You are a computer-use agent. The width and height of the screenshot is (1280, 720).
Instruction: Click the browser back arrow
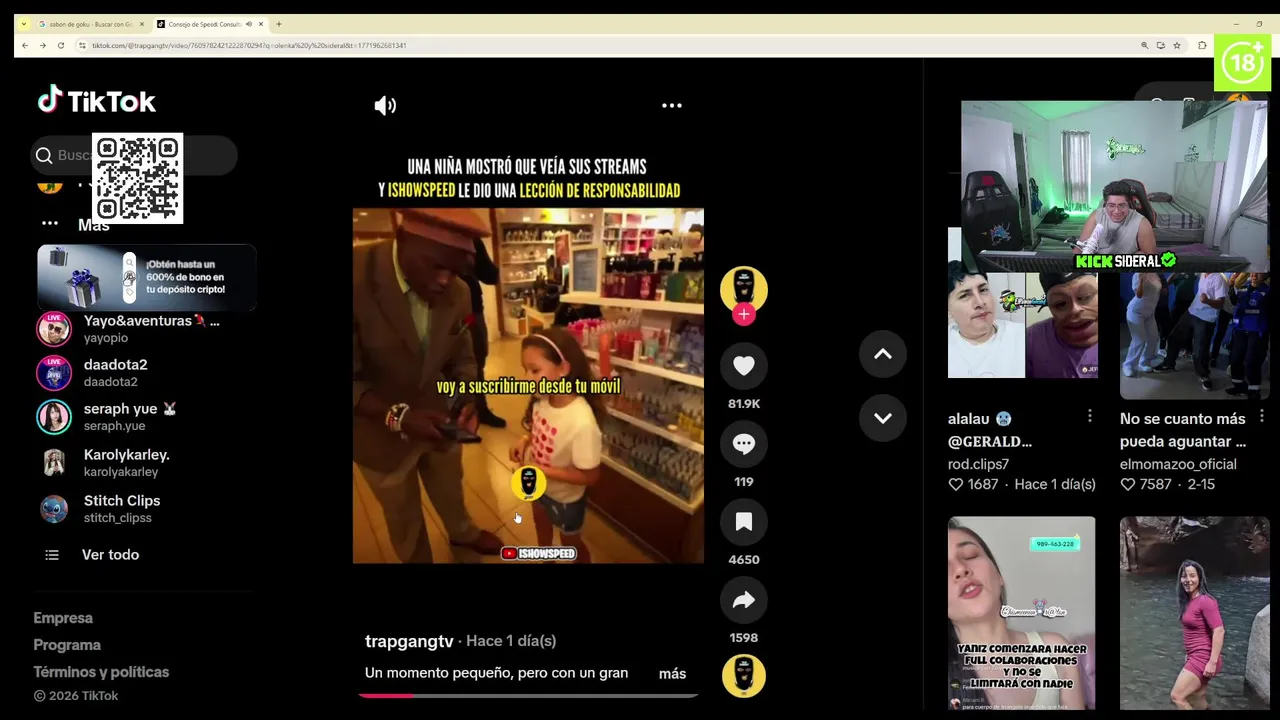point(25,45)
